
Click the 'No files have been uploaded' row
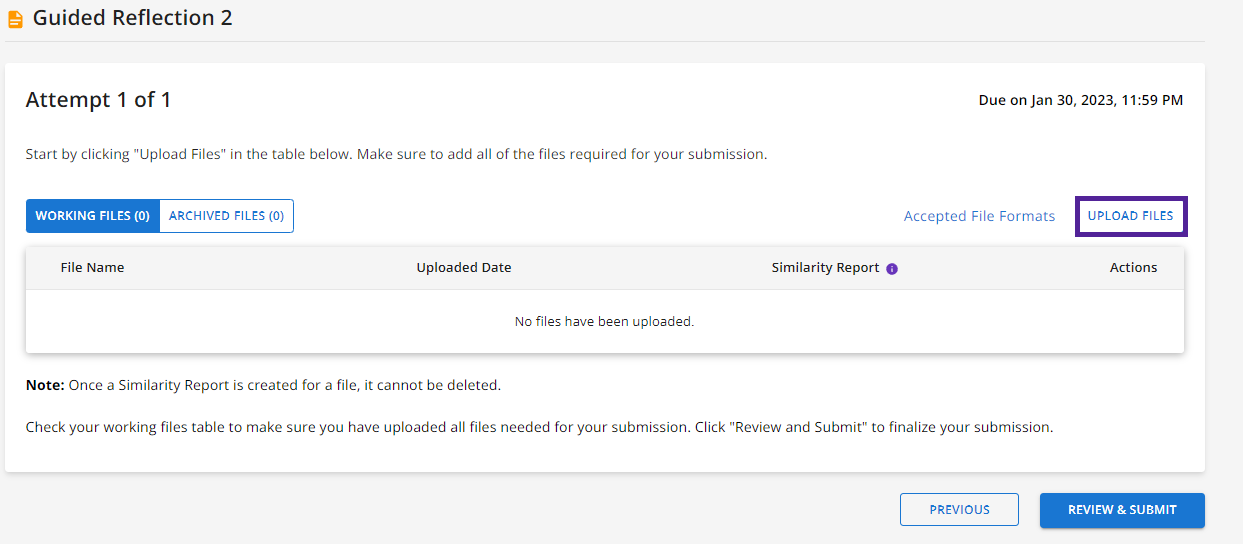point(604,322)
